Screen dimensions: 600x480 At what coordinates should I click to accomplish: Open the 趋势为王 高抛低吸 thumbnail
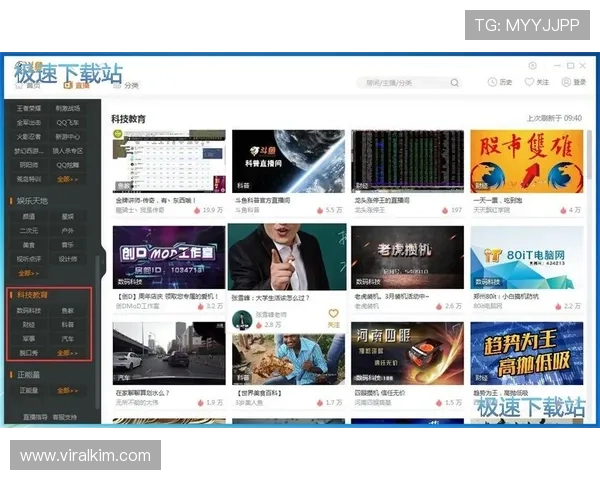tap(527, 353)
